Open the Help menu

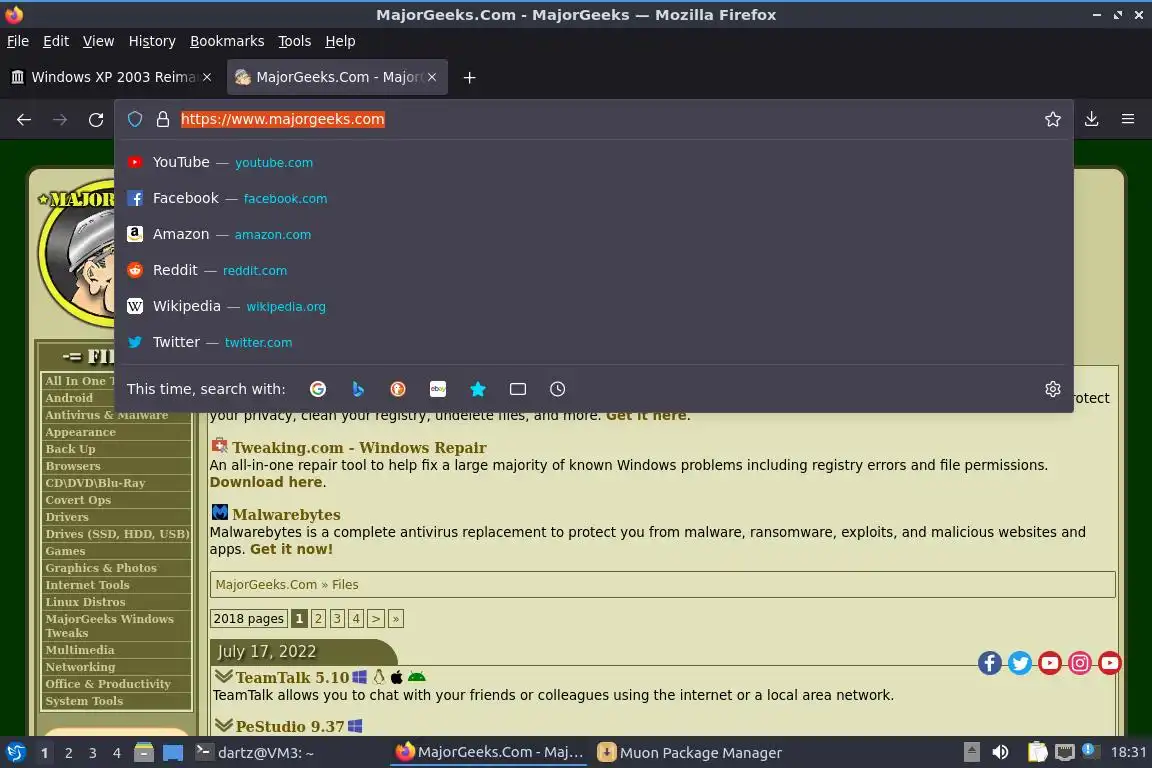coord(340,41)
